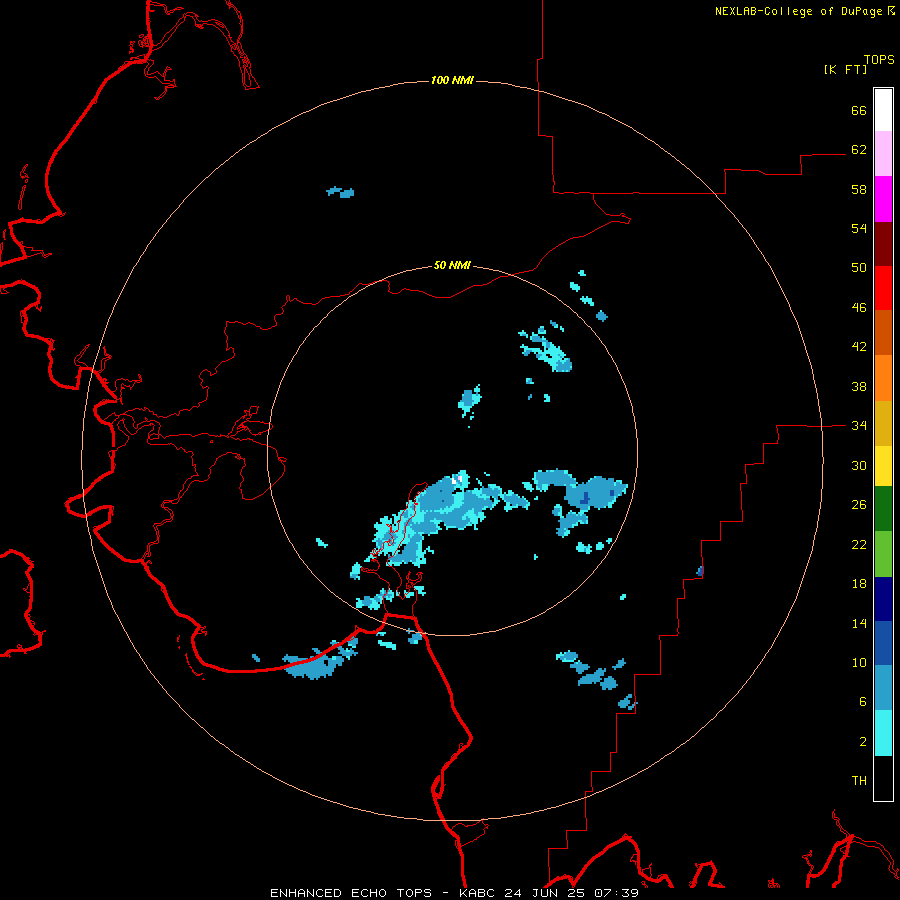Click the 100 NMI range ring label
This screenshot has height=900, width=900.
click(x=452, y=80)
